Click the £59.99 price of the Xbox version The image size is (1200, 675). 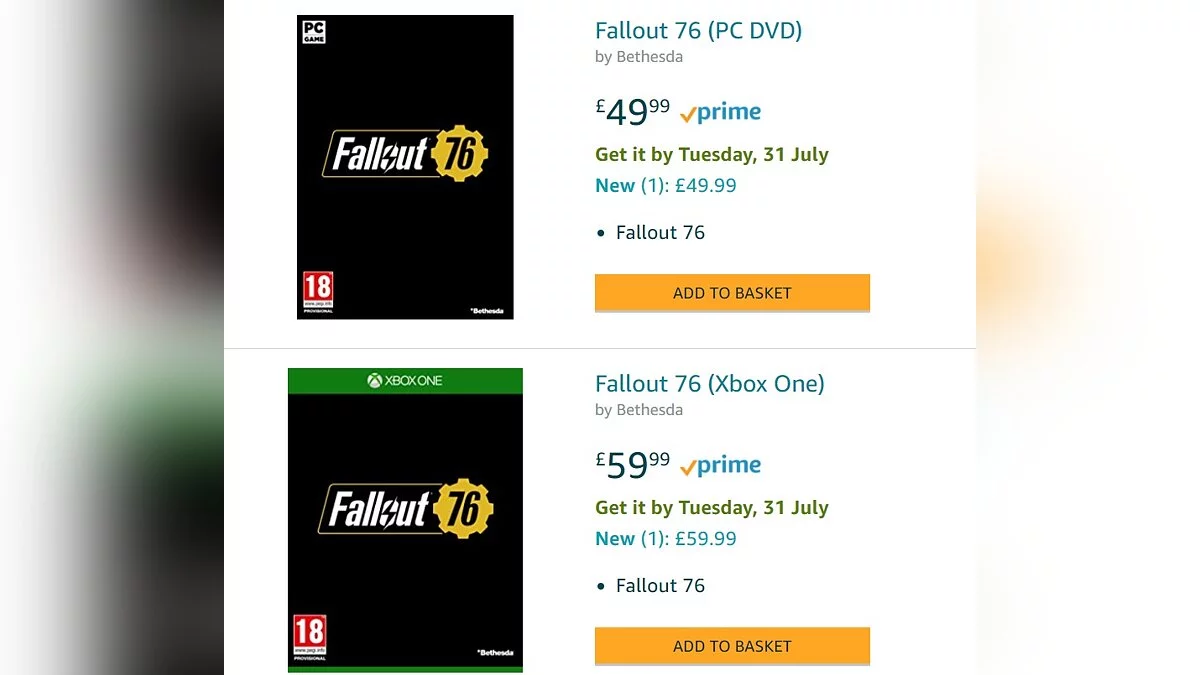(633, 464)
